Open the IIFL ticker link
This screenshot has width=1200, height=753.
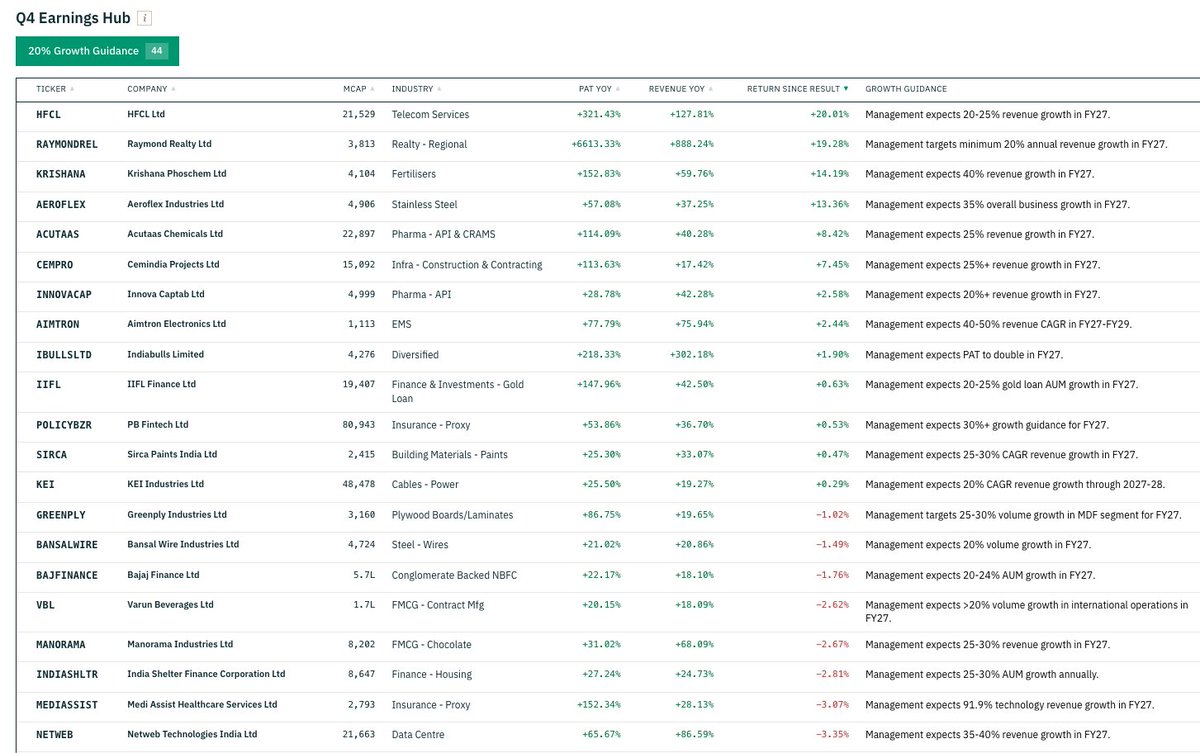tap(48, 385)
